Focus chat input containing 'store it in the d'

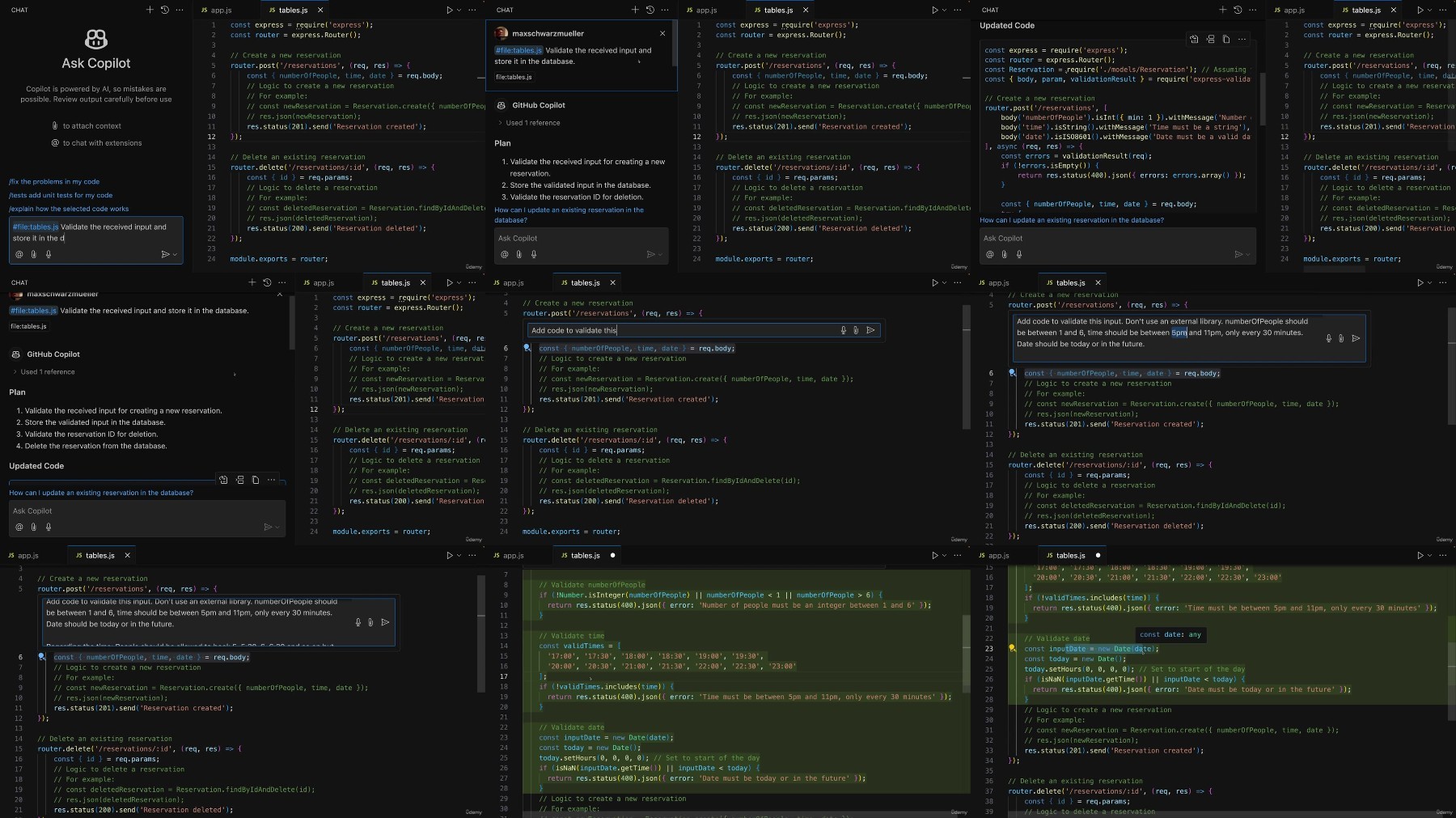(x=96, y=233)
